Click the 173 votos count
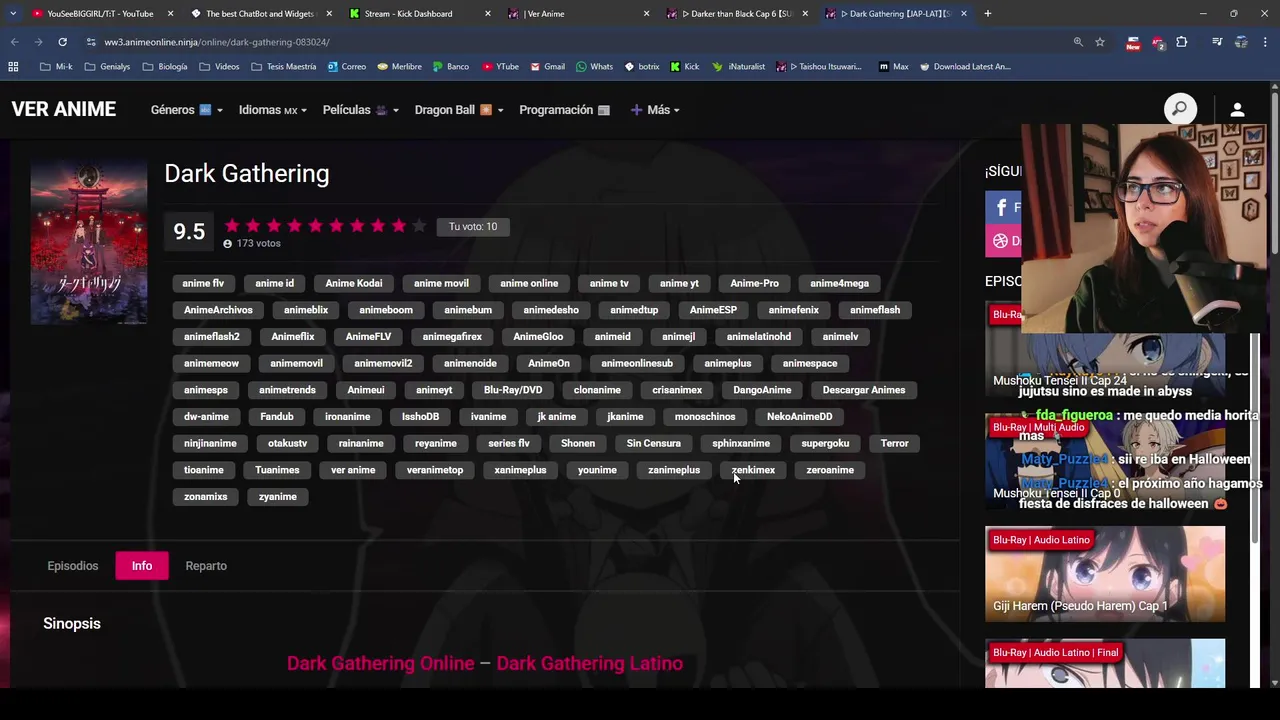 [258, 244]
